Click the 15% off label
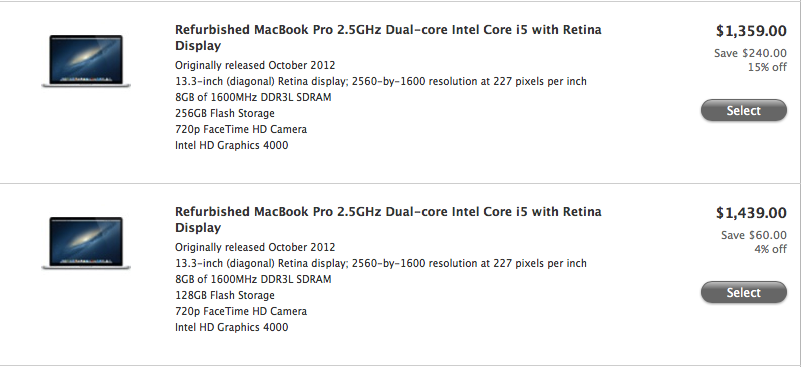805x367 pixels. (767, 67)
